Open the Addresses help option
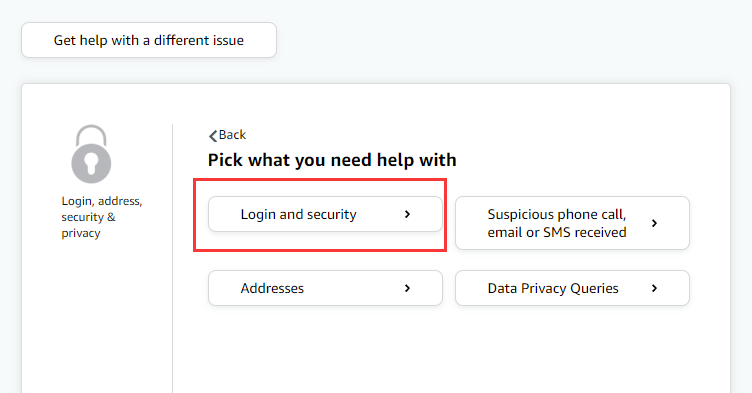This screenshot has width=752, height=393. point(325,288)
